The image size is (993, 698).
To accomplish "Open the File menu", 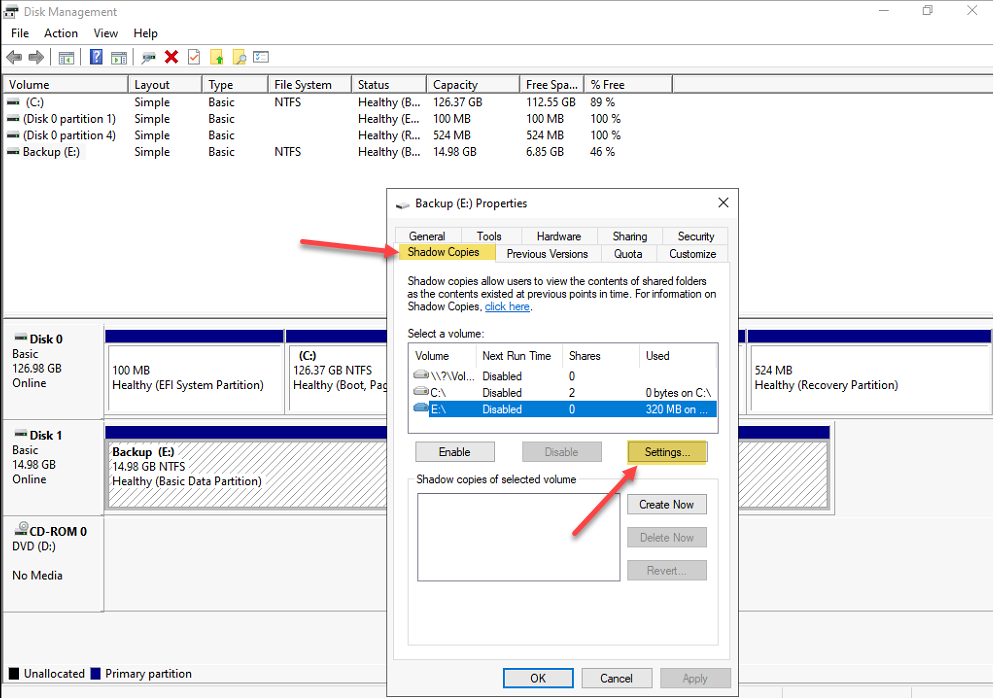I will point(20,33).
